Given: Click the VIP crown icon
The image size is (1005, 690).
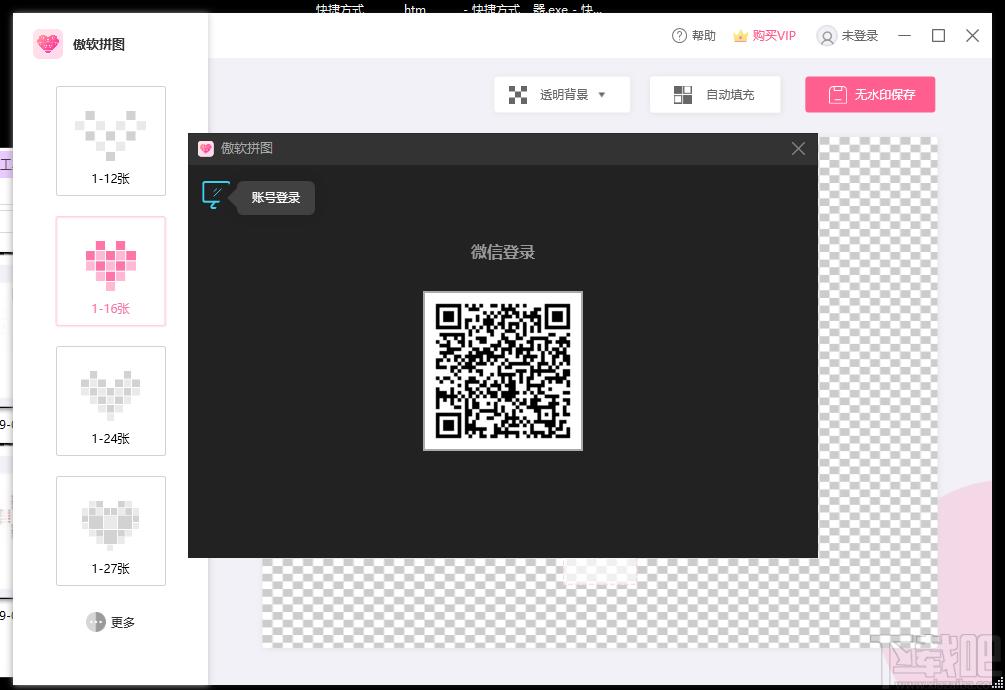Looking at the screenshot, I should [x=740, y=36].
